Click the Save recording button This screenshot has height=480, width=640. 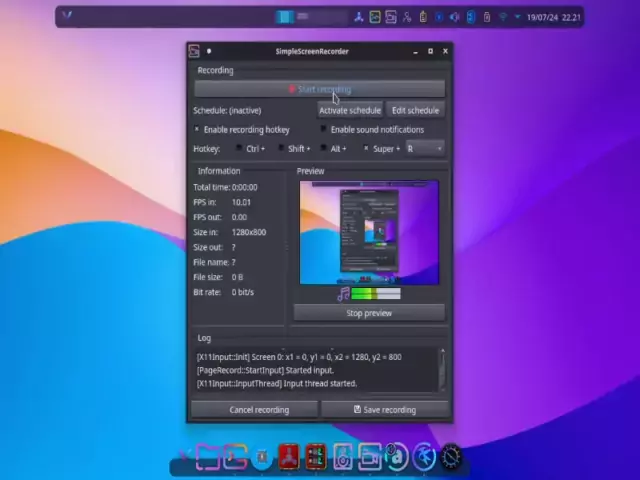(384, 409)
